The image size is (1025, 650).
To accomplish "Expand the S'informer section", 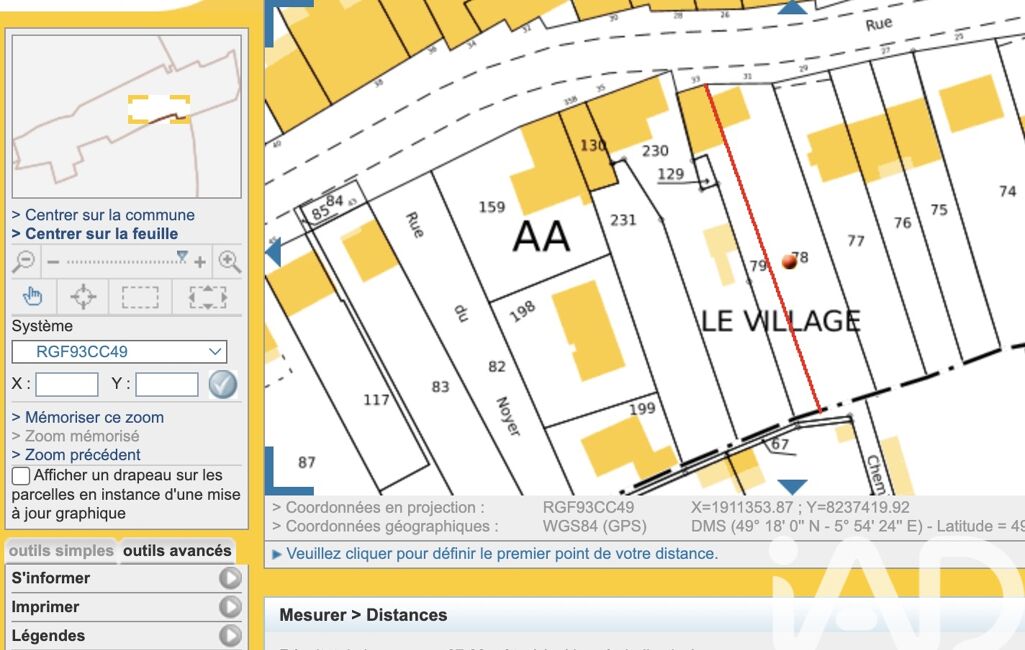I will coord(230,578).
